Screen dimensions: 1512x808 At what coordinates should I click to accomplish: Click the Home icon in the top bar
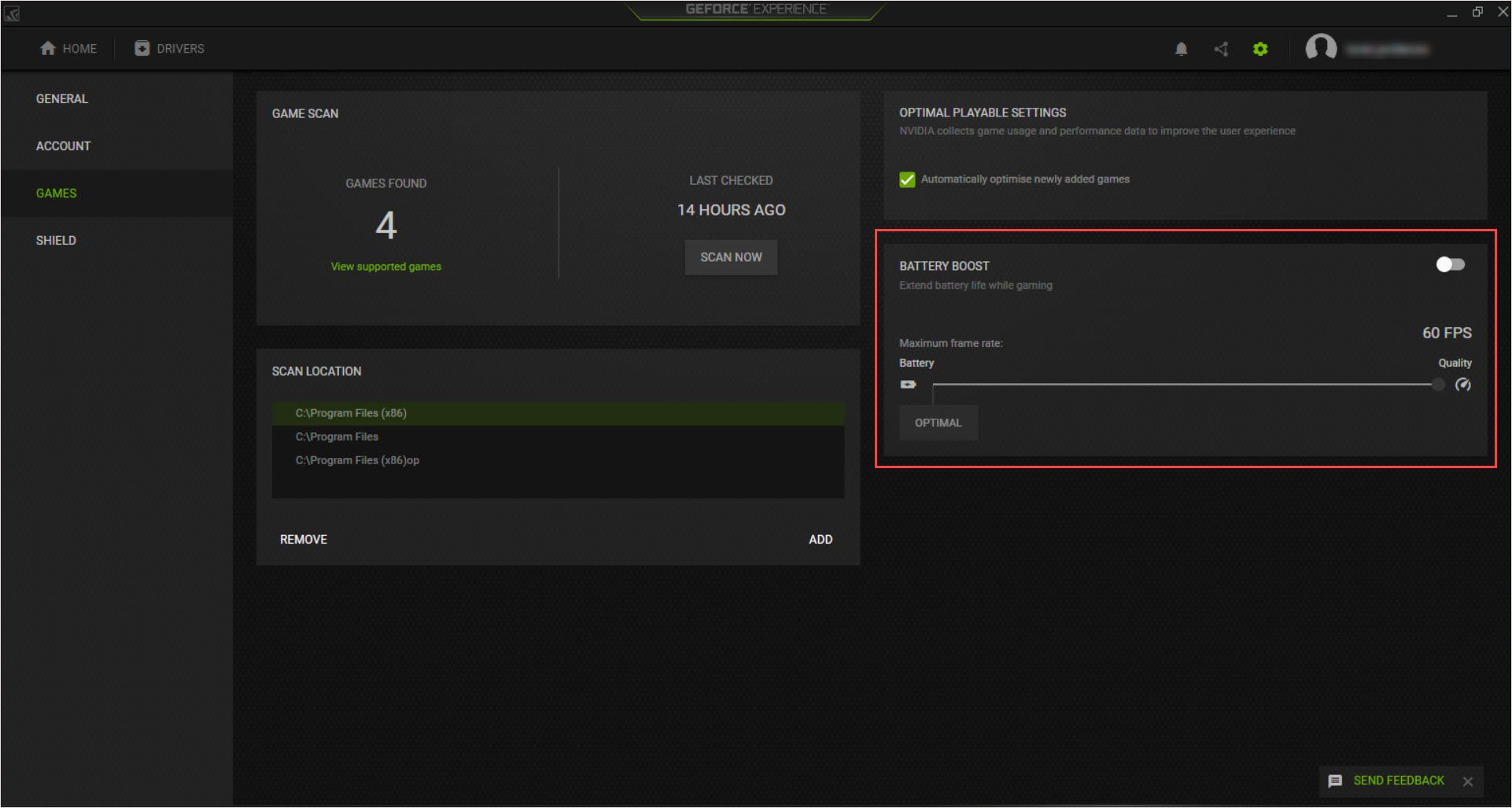coord(46,48)
